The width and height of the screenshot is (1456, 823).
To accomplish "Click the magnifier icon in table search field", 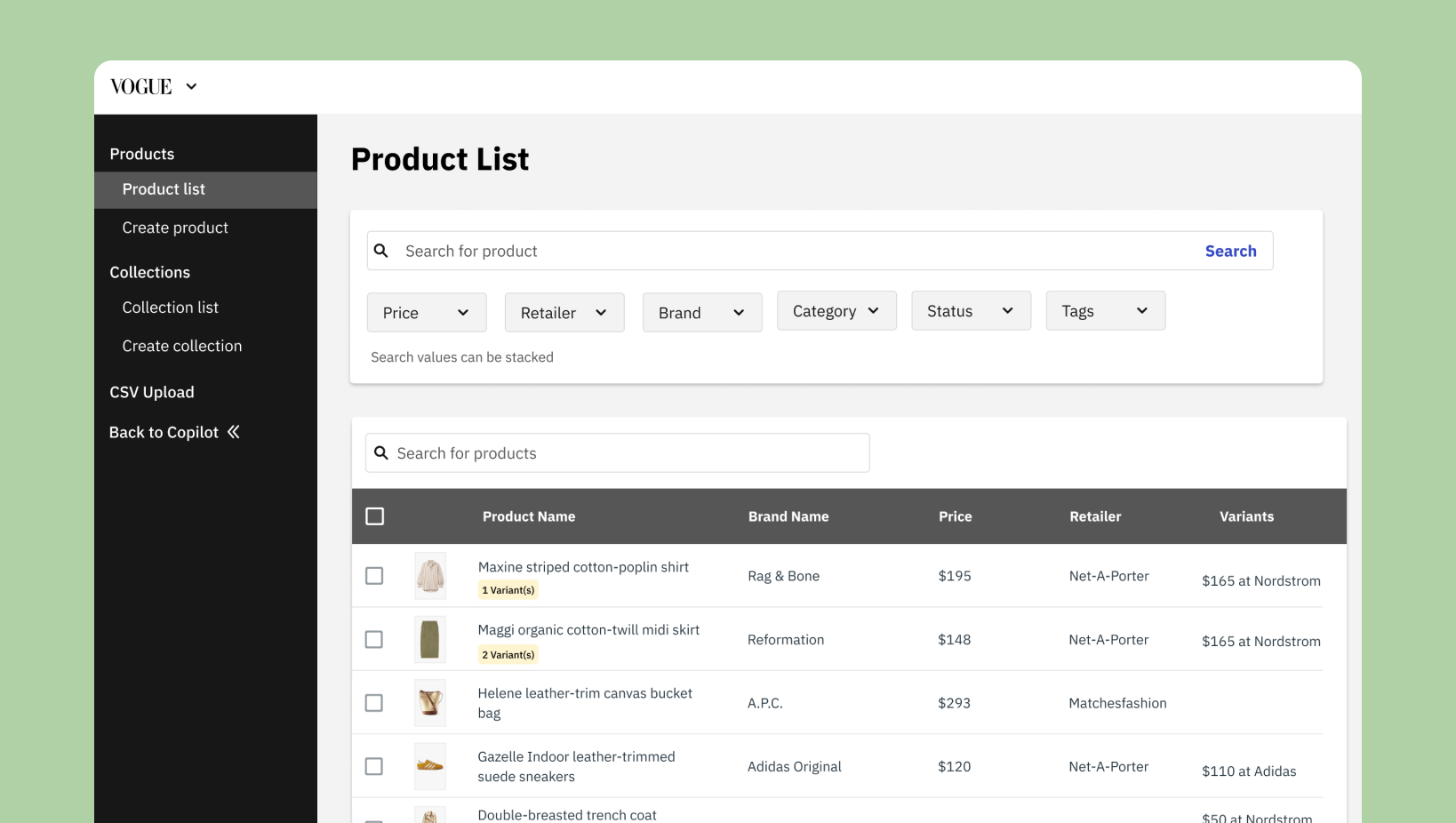I will click(x=381, y=453).
